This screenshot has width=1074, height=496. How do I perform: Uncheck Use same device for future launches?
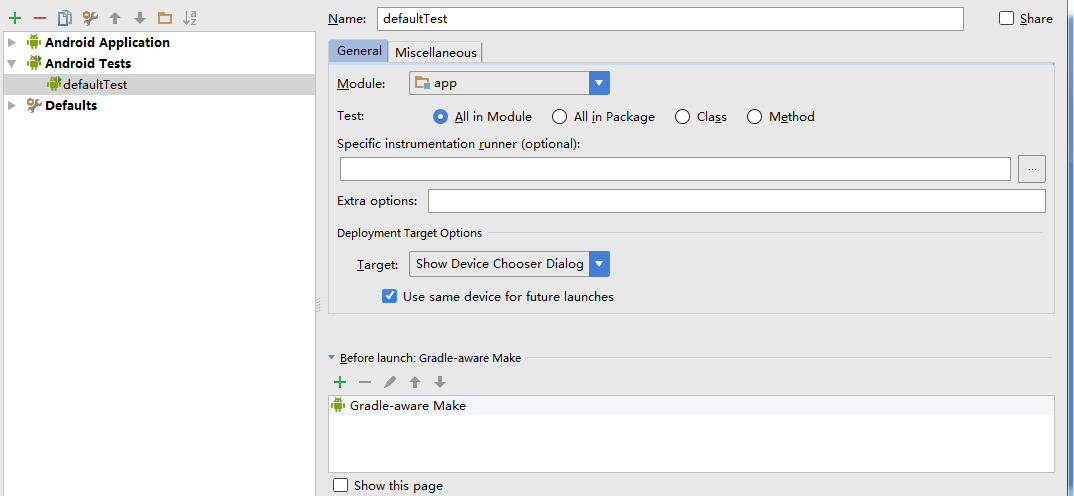click(390, 297)
